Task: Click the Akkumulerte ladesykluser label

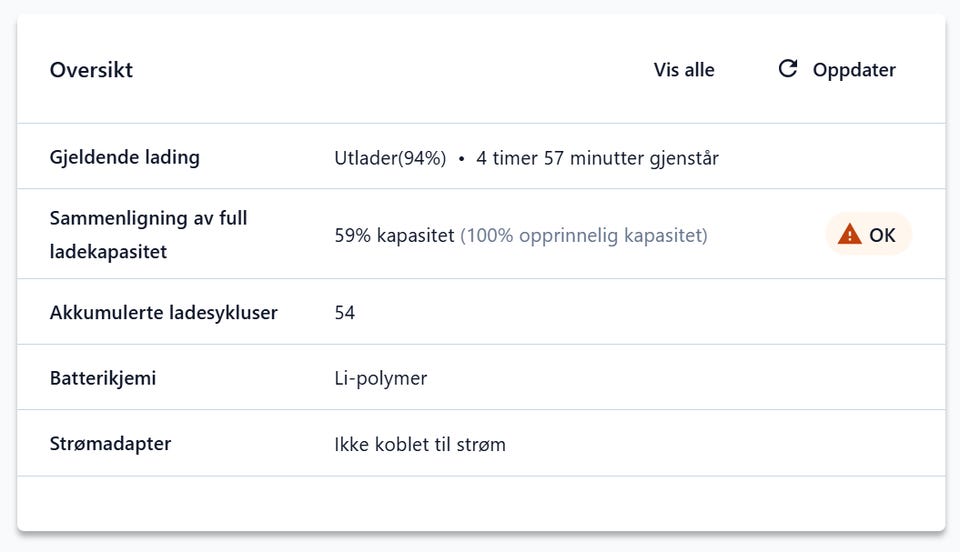Action: pyautogui.click(x=164, y=313)
